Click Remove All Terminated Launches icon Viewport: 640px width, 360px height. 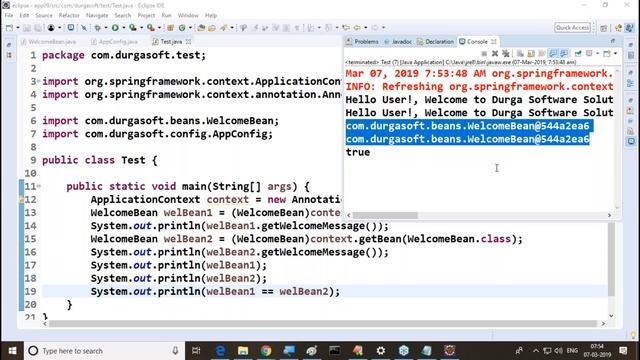(506, 53)
